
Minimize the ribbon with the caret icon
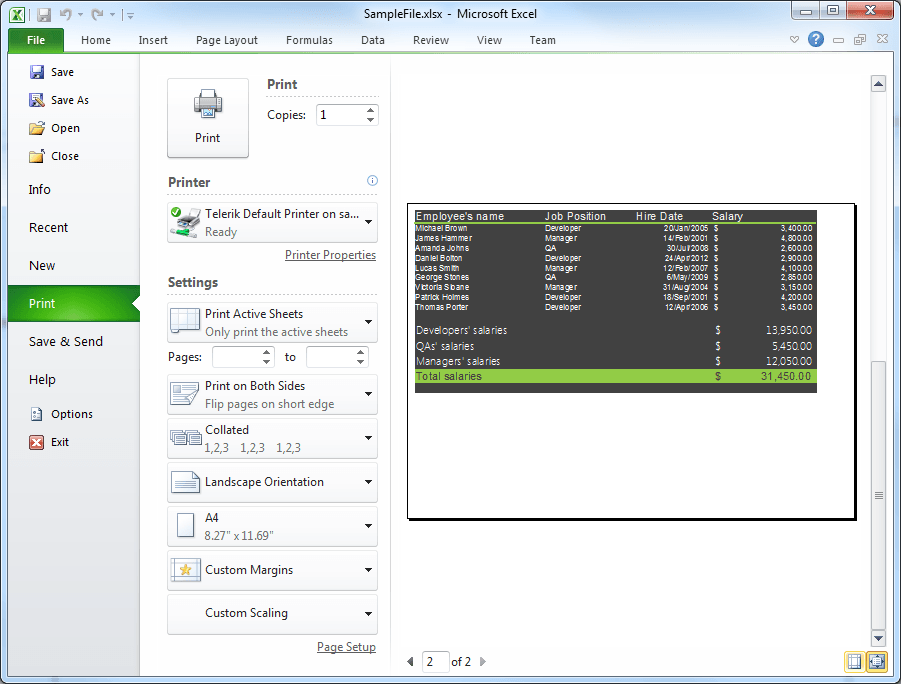tap(794, 40)
